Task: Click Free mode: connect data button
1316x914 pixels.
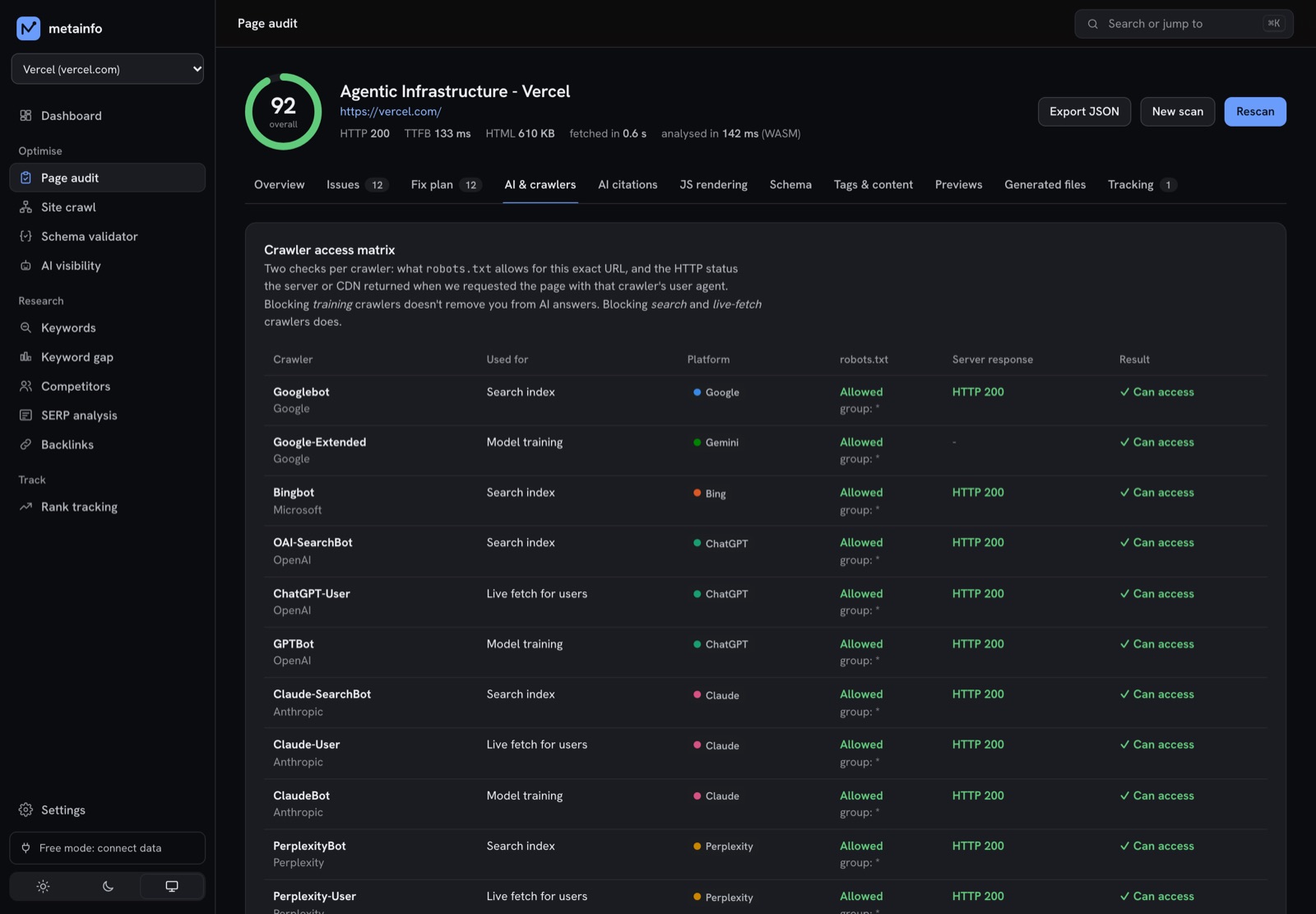Action: click(x=108, y=848)
